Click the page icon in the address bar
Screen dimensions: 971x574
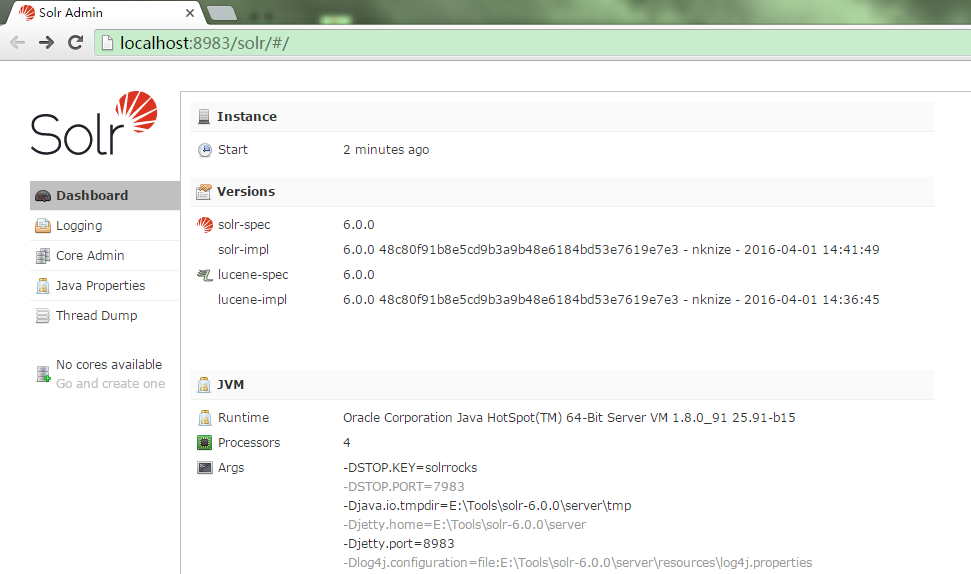coord(107,43)
